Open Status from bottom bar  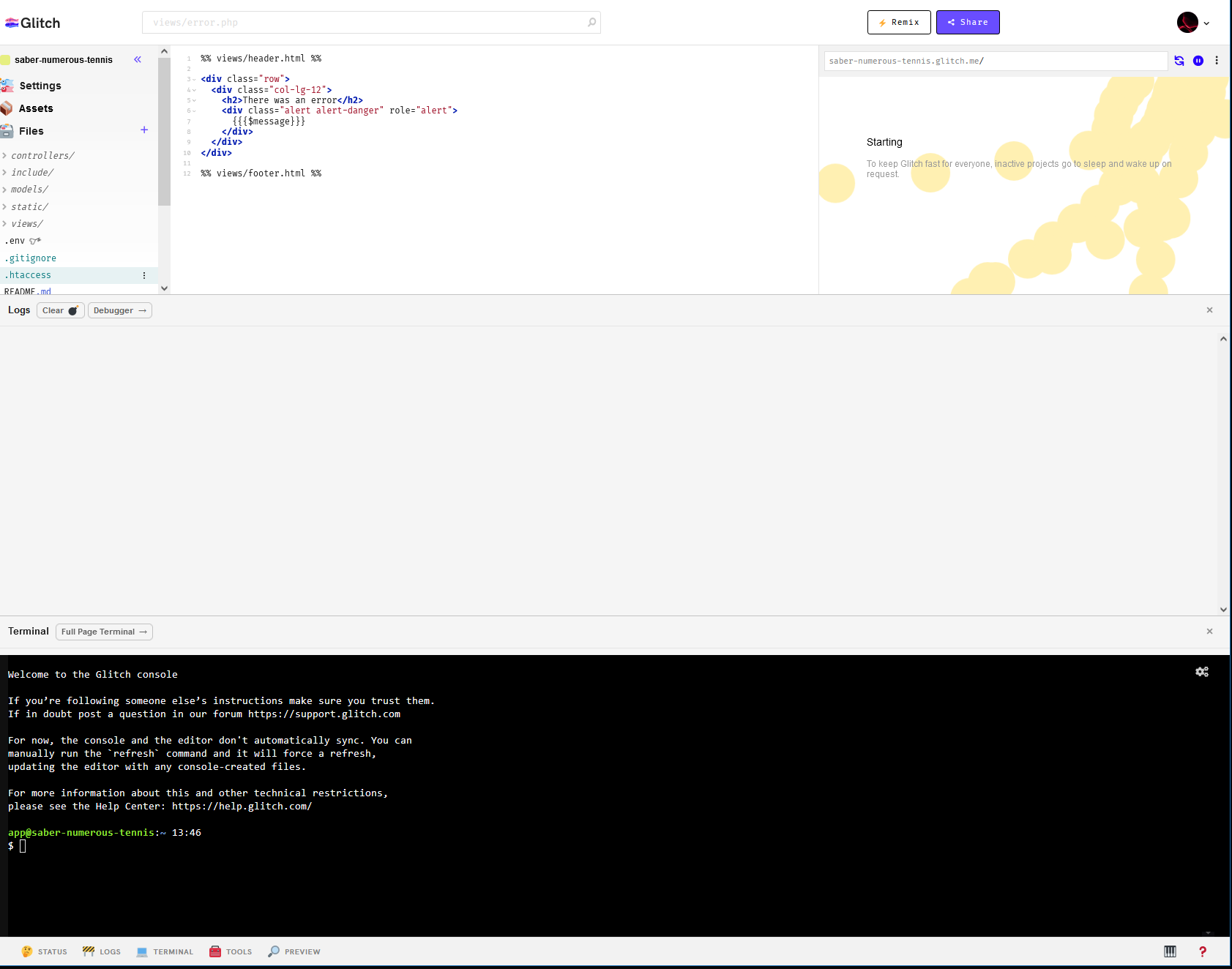pyautogui.click(x=44, y=951)
